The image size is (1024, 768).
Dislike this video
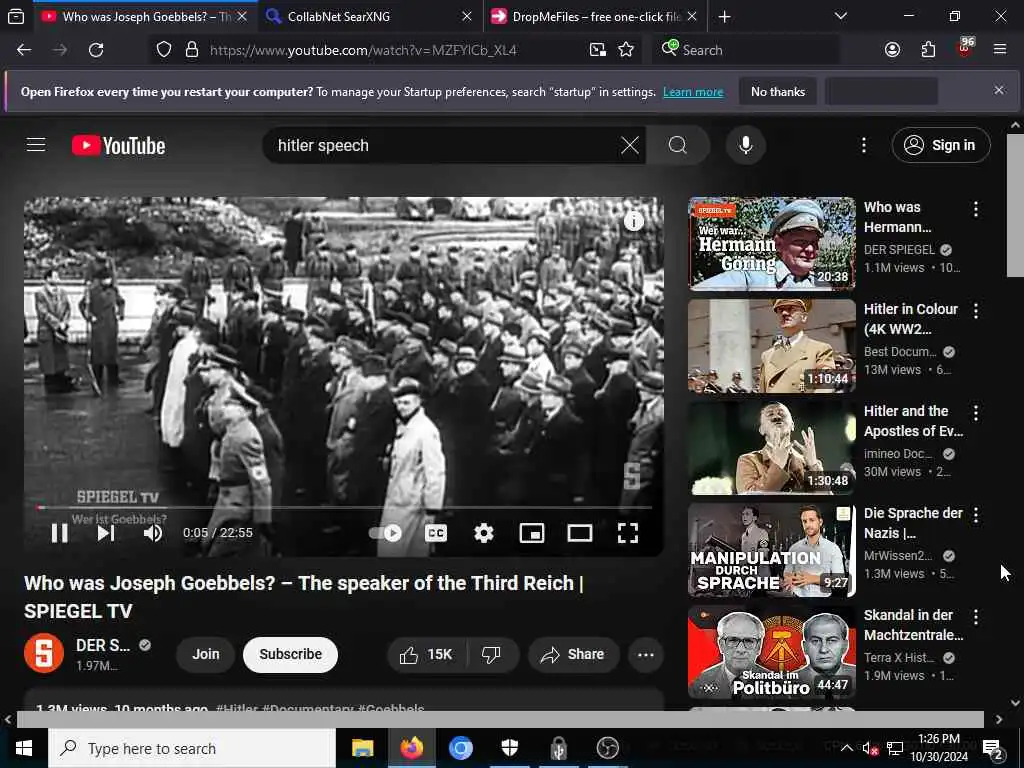click(x=491, y=654)
